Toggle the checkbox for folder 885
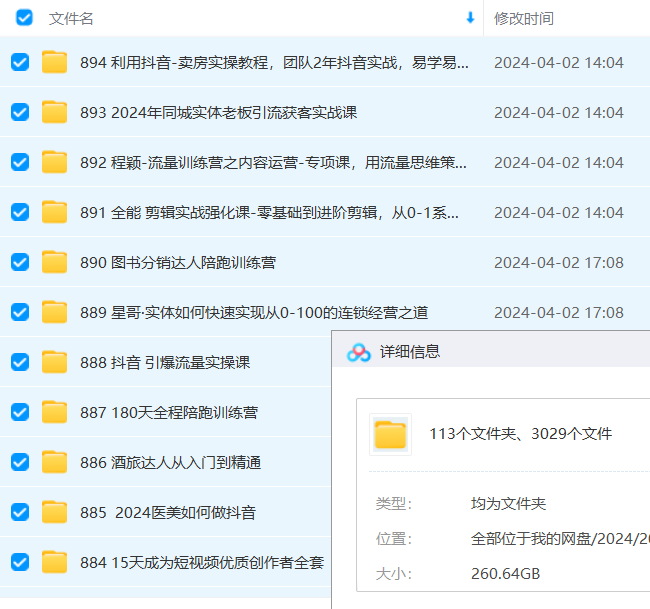 pos(20,512)
